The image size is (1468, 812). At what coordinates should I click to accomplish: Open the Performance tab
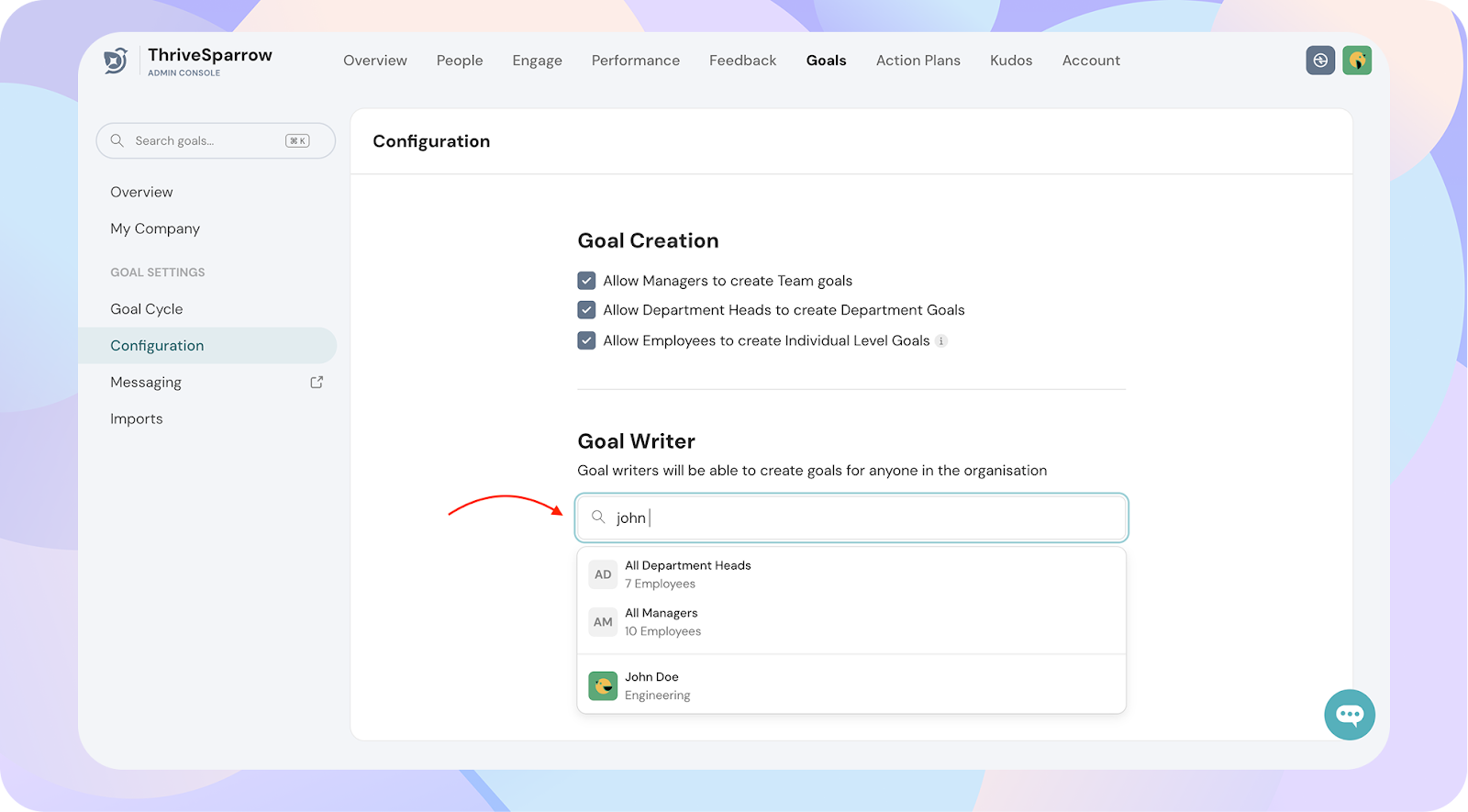pos(636,61)
